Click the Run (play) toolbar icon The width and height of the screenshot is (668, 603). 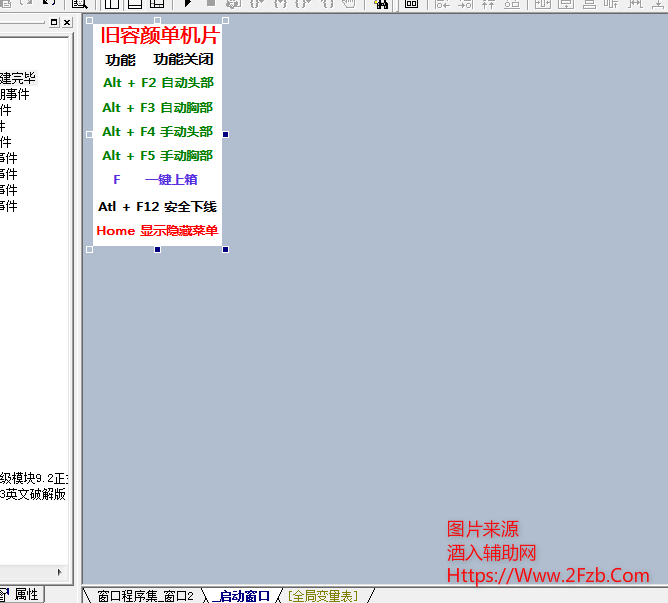click(187, 4)
